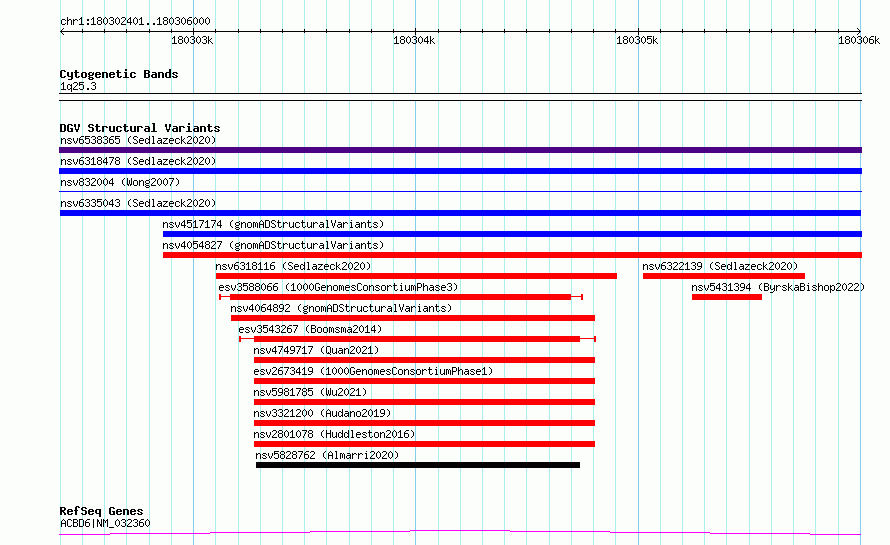Click the nsv5981785 (Wu2021) label

tap(310, 392)
